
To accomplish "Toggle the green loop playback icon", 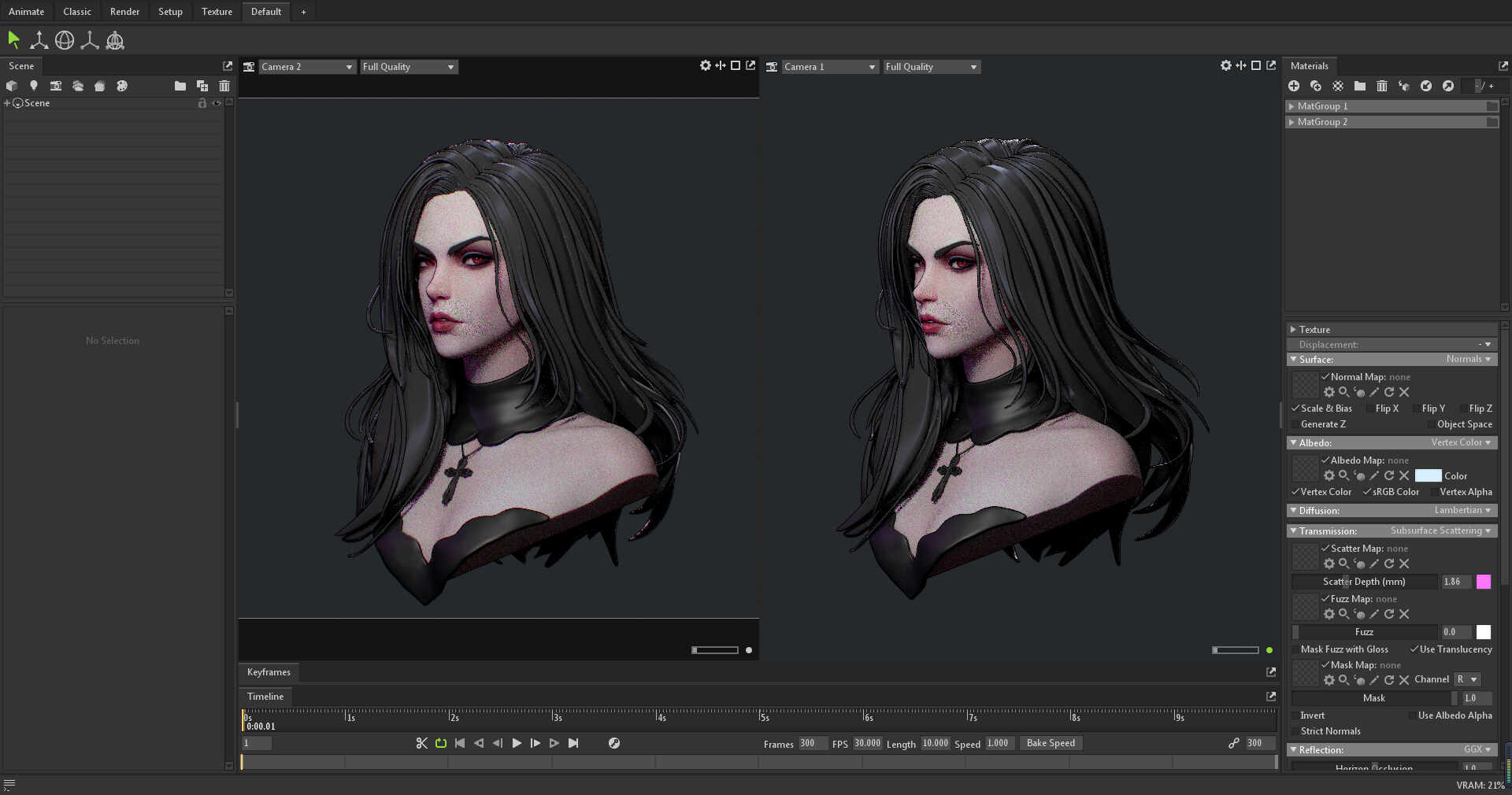I will point(441,743).
